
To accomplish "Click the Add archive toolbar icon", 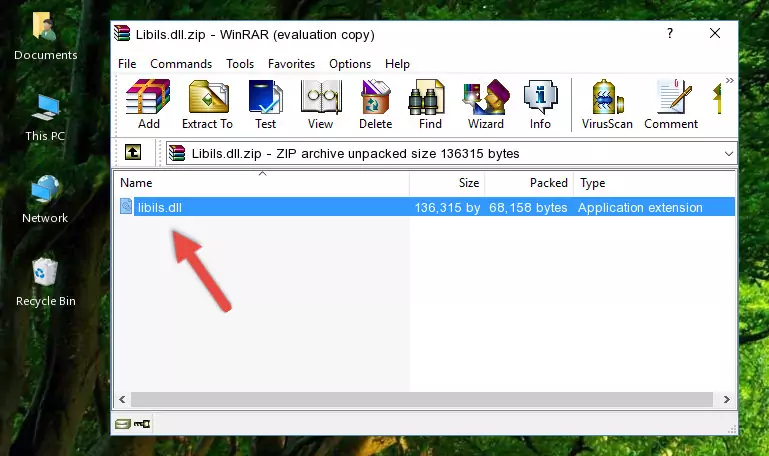I will pyautogui.click(x=148, y=104).
